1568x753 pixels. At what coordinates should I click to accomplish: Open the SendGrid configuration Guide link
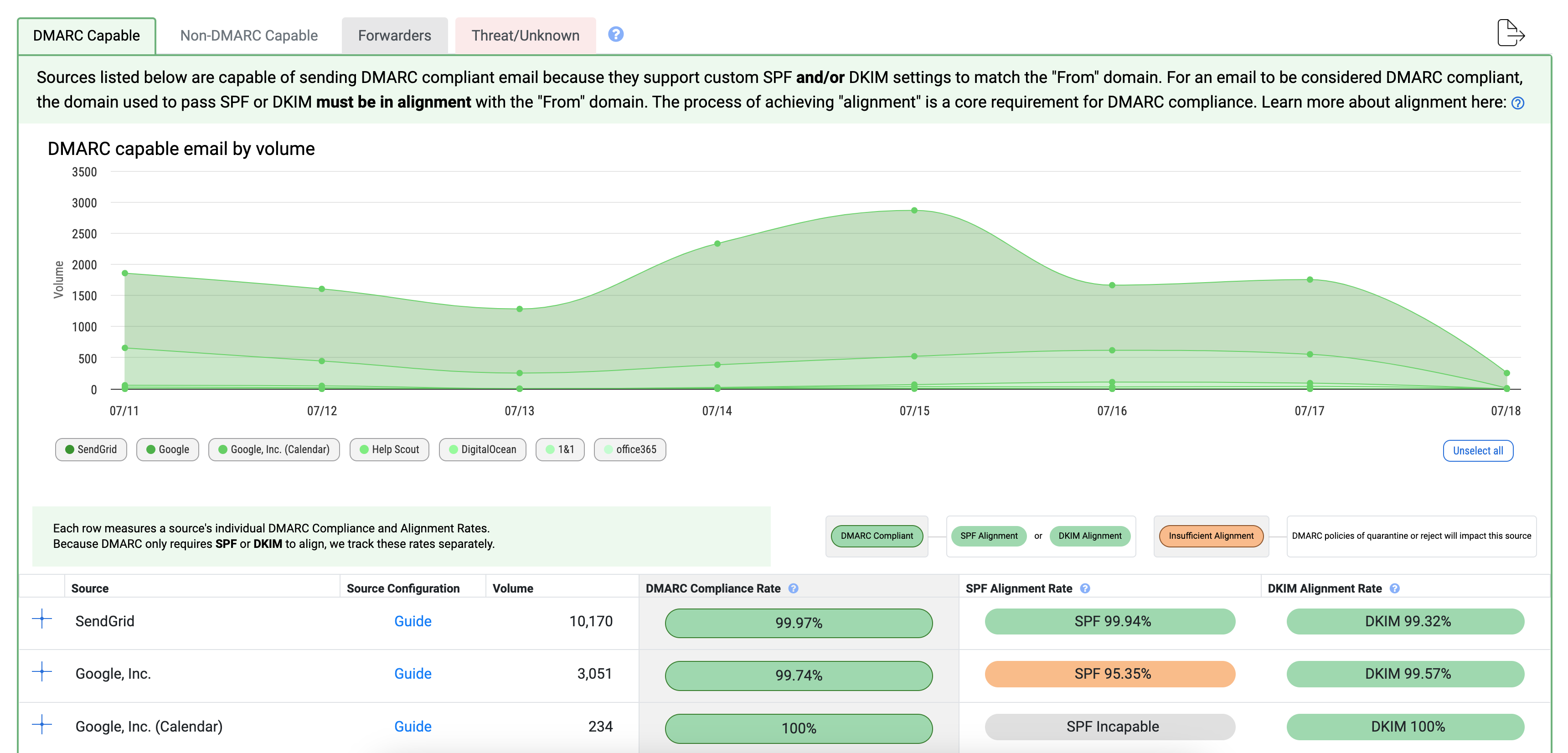pos(412,621)
